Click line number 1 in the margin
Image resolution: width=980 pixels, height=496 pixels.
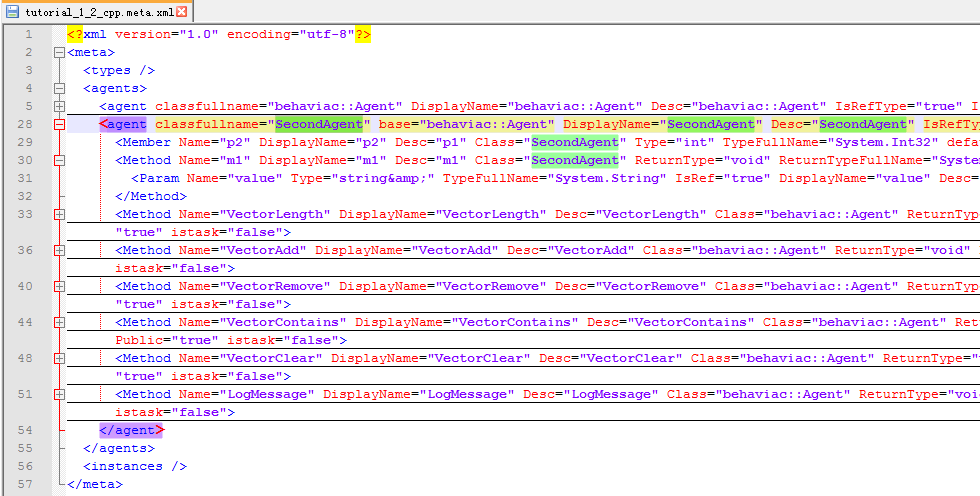coord(28,34)
